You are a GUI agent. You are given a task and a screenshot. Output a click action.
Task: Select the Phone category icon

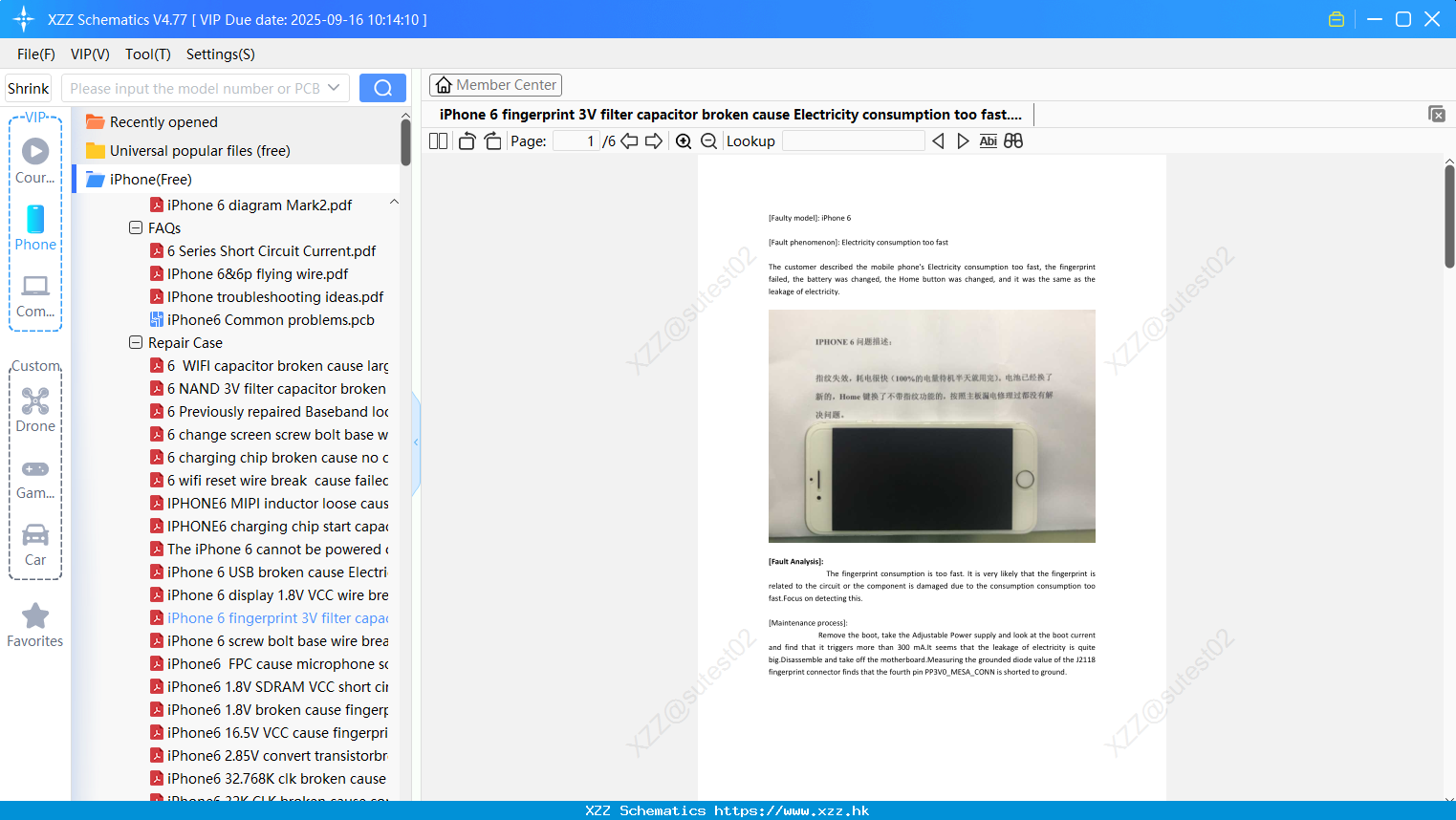click(35, 228)
